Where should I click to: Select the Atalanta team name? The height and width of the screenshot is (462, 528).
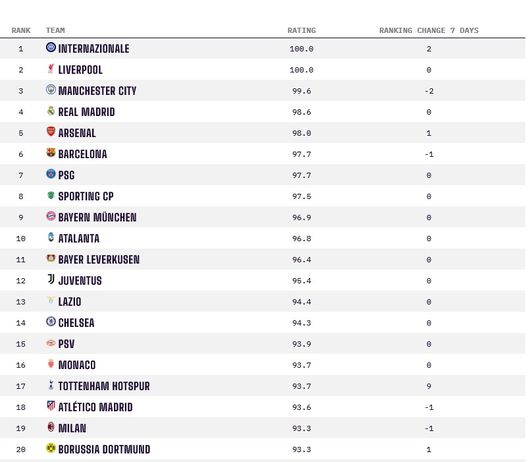click(x=79, y=238)
